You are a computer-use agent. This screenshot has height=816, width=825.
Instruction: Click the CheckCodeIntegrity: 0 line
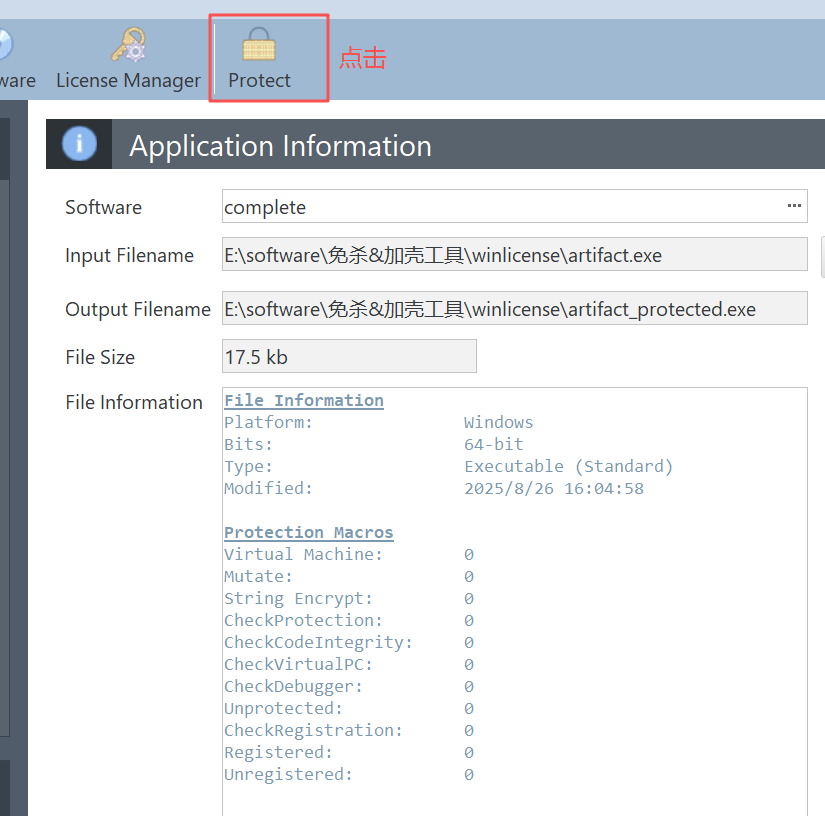coord(349,643)
